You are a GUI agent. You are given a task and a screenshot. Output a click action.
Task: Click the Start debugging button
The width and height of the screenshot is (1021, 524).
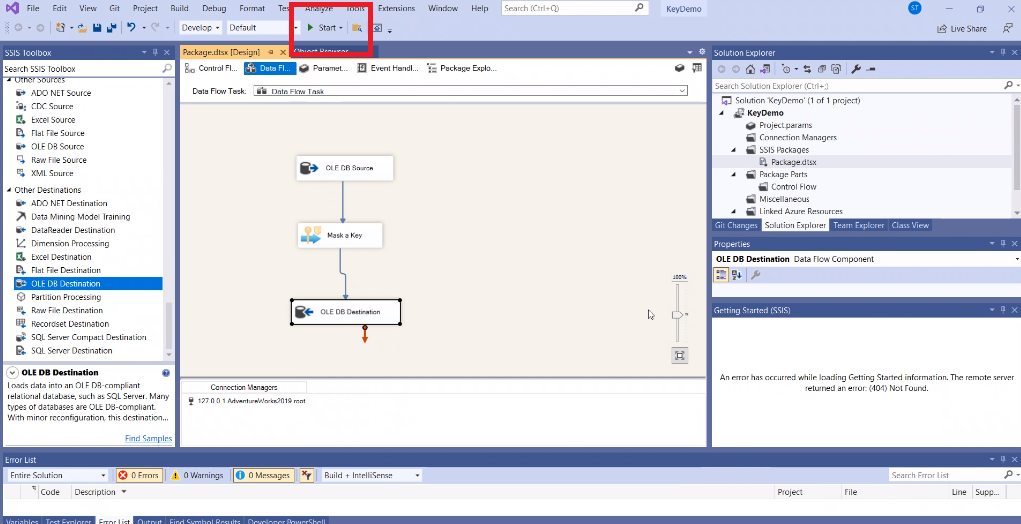tap(322, 28)
